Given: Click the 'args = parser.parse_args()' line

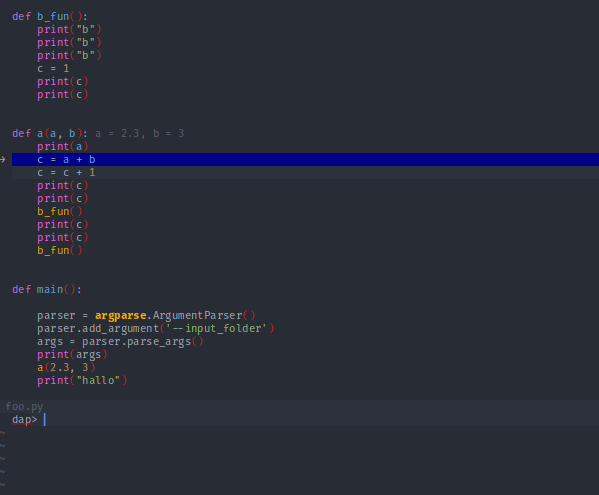Looking at the screenshot, I should pos(120,341).
